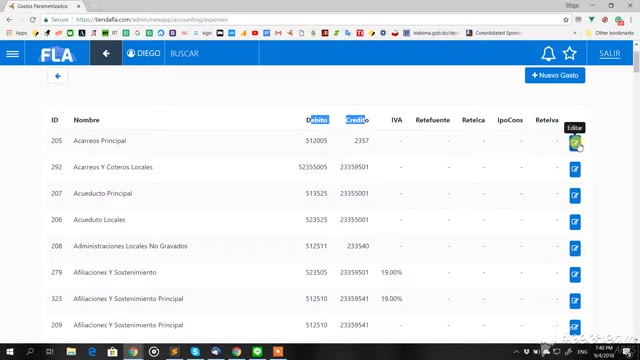Open the inabima.gob.do bookmark
Screen dimensions: 640x360
(x=431, y=33)
